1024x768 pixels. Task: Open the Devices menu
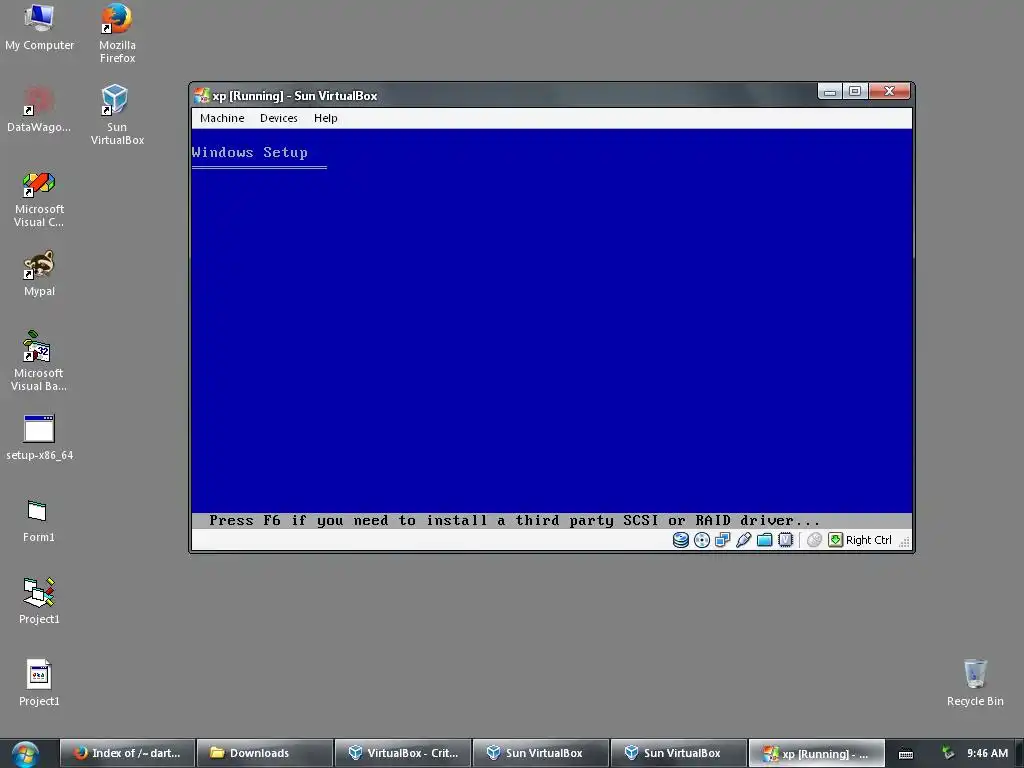click(x=279, y=118)
